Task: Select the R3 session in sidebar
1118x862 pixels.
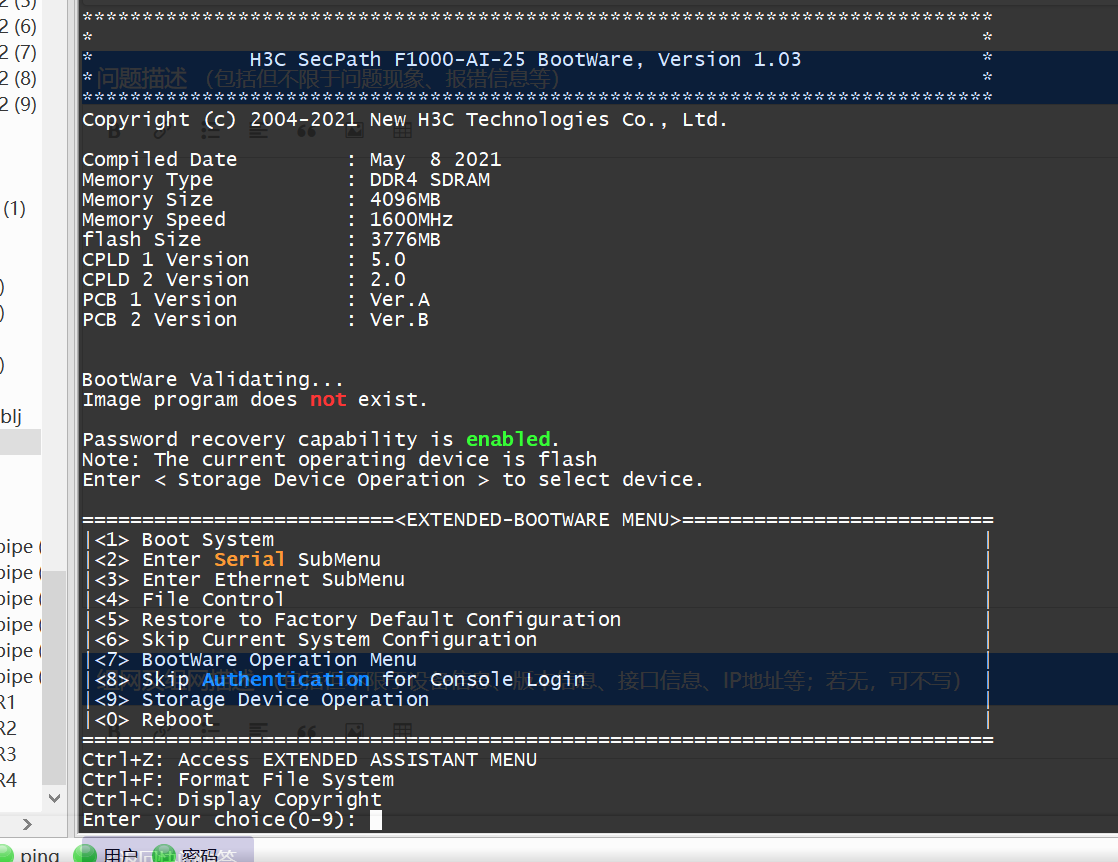Action: 9,754
